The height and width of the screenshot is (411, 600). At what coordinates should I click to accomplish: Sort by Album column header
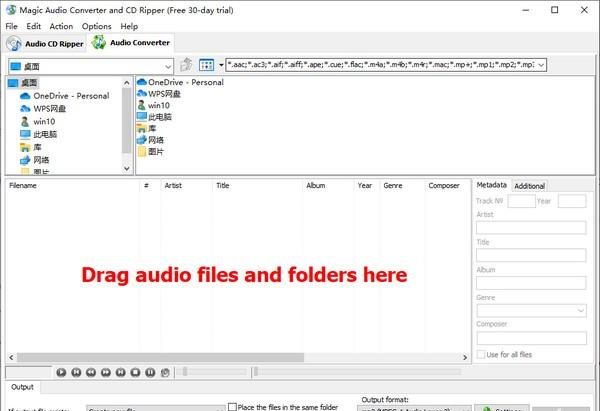(328, 186)
